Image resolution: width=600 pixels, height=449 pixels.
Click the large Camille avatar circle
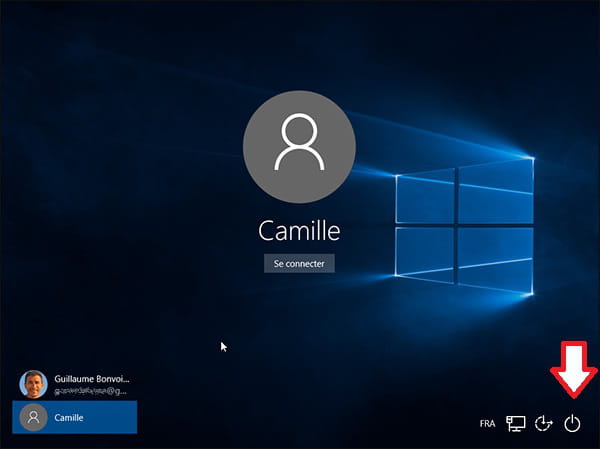pyautogui.click(x=299, y=147)
